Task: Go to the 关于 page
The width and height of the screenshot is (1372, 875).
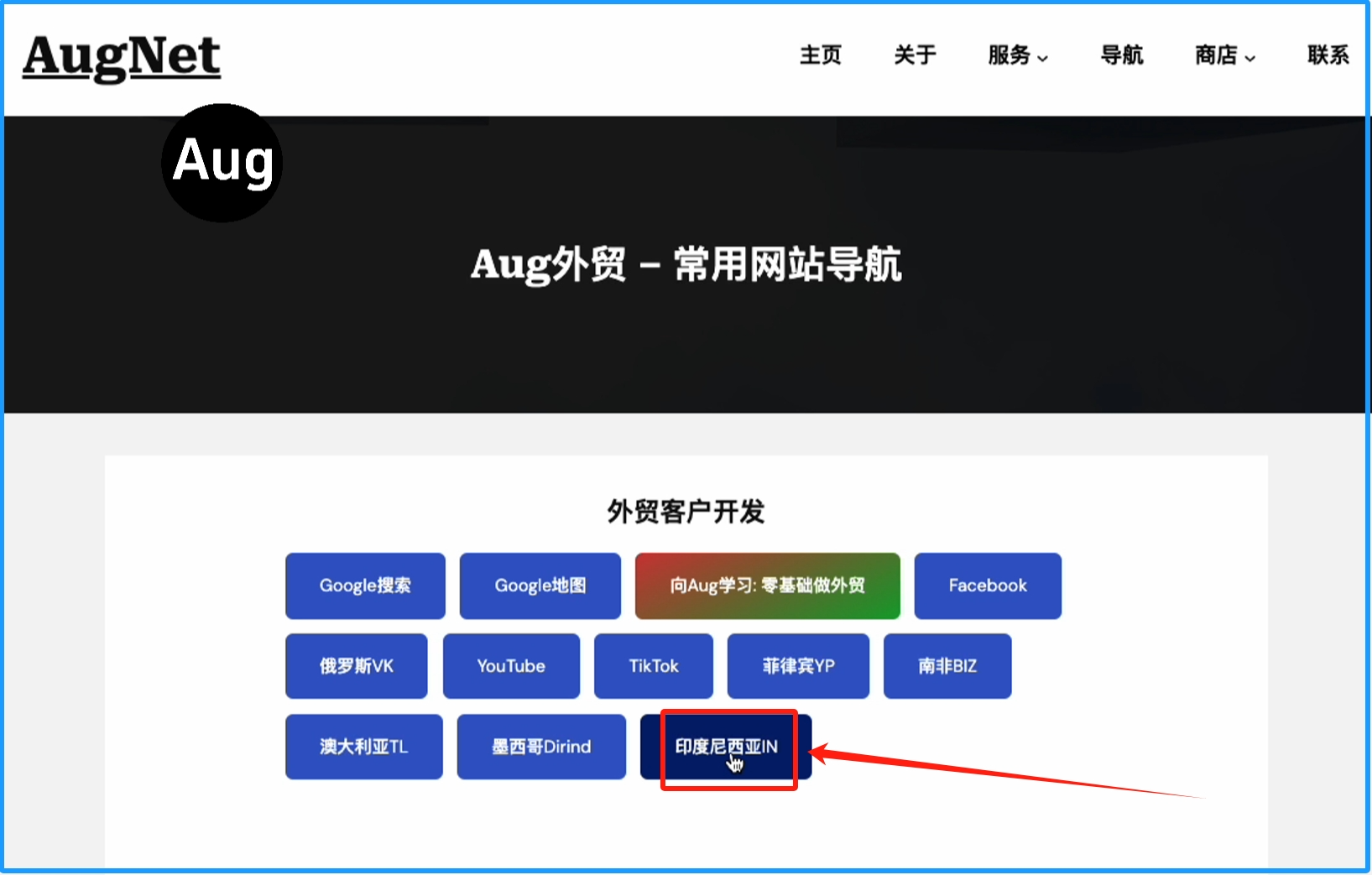Action: [915, 55]
